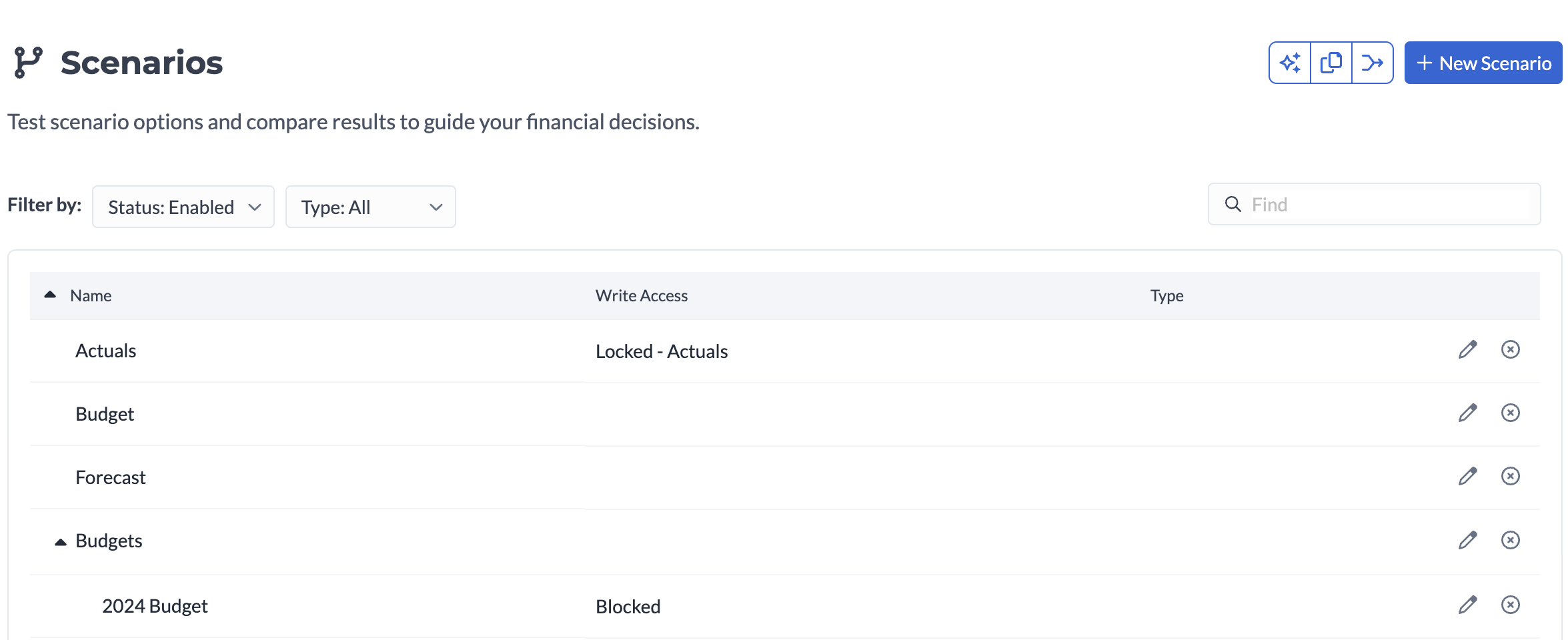
Task: Click the merge scenarios arrow icon
Action: (1373, 63)
